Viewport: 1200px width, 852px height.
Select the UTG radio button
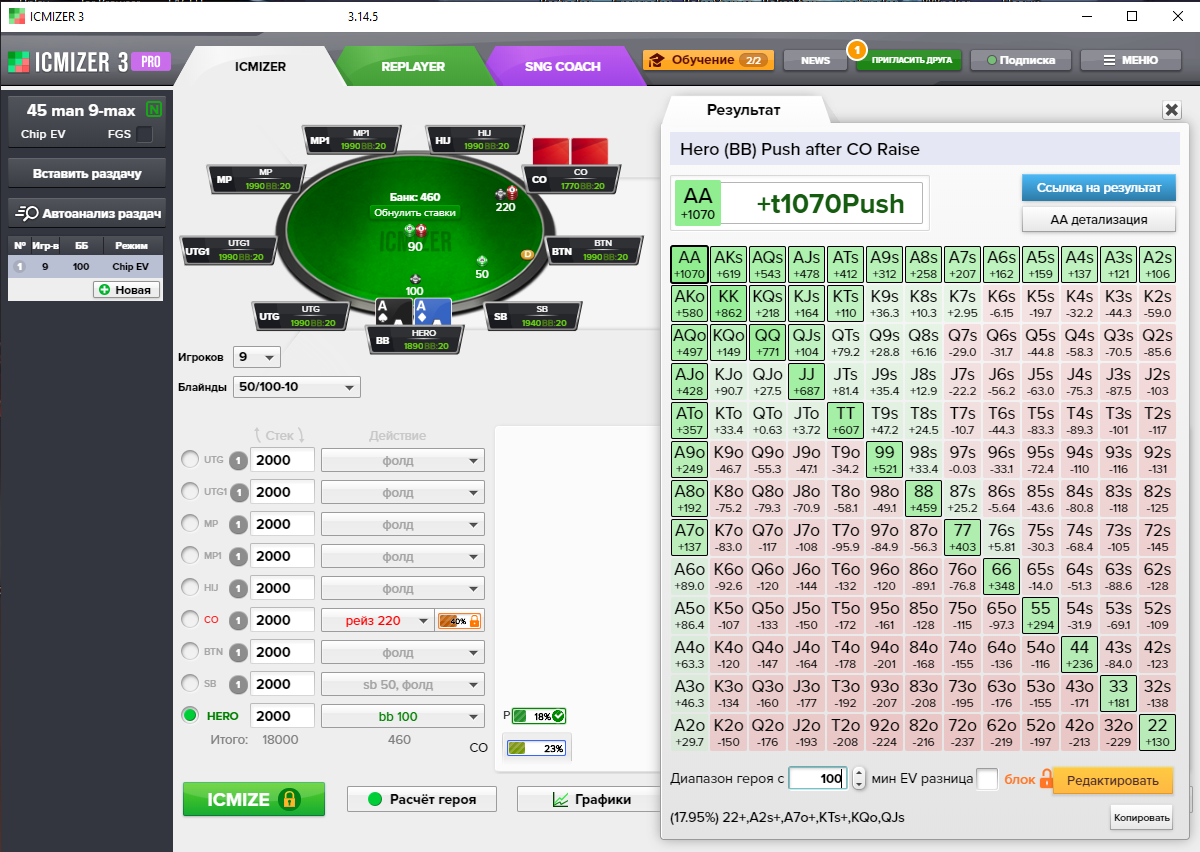tap(189, 460)
